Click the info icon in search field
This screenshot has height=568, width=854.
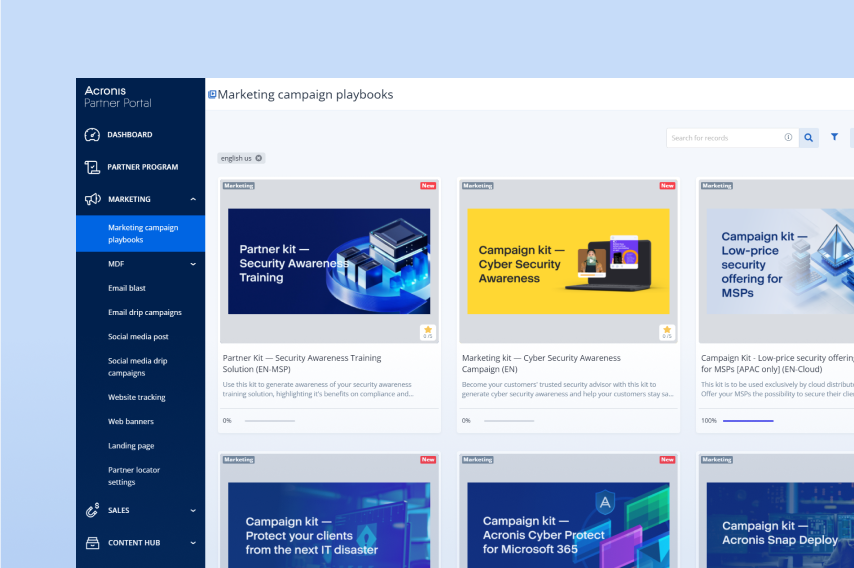788,137
